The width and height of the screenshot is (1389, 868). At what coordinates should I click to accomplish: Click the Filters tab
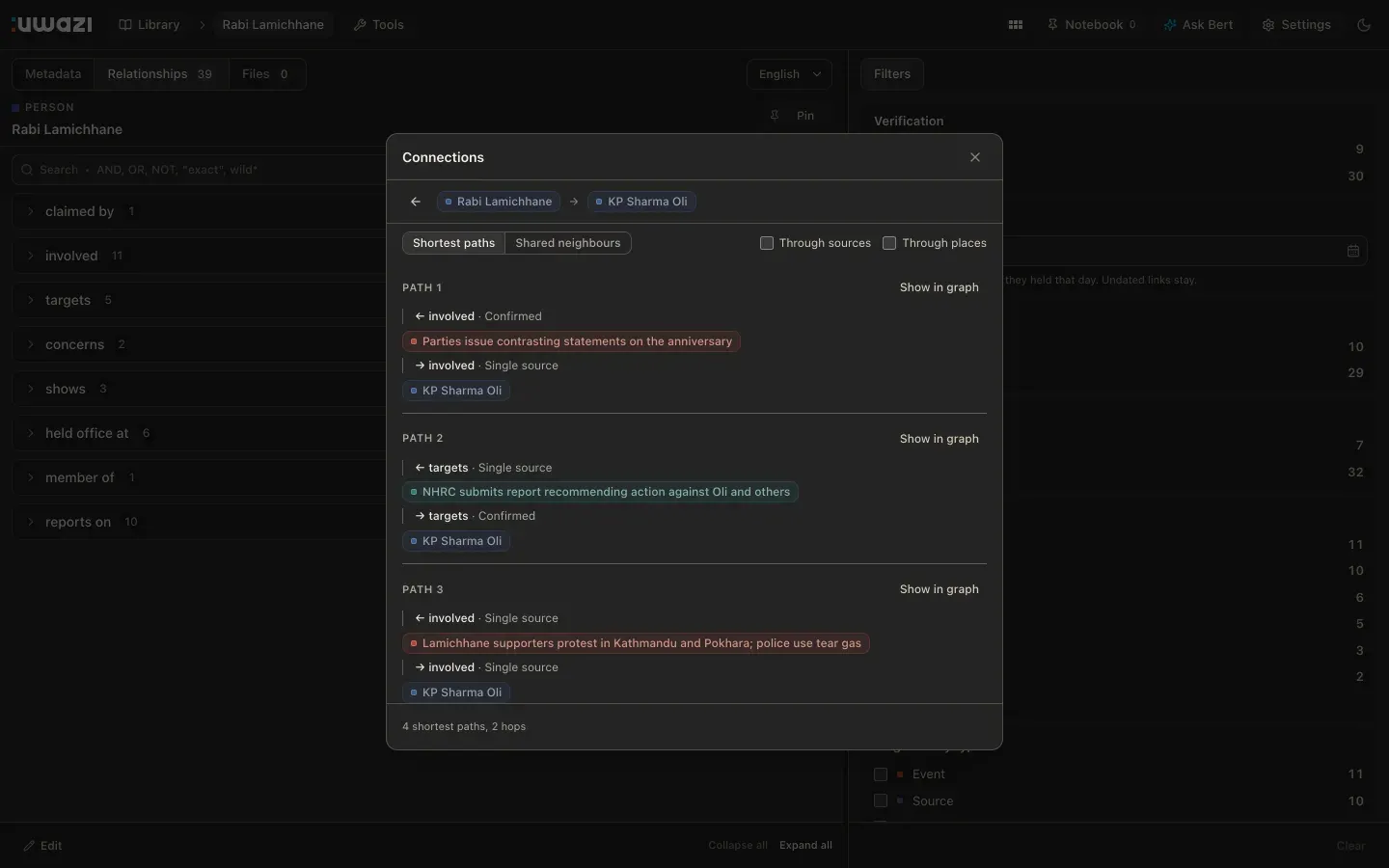pyautogui.click(x=892, y=74)
